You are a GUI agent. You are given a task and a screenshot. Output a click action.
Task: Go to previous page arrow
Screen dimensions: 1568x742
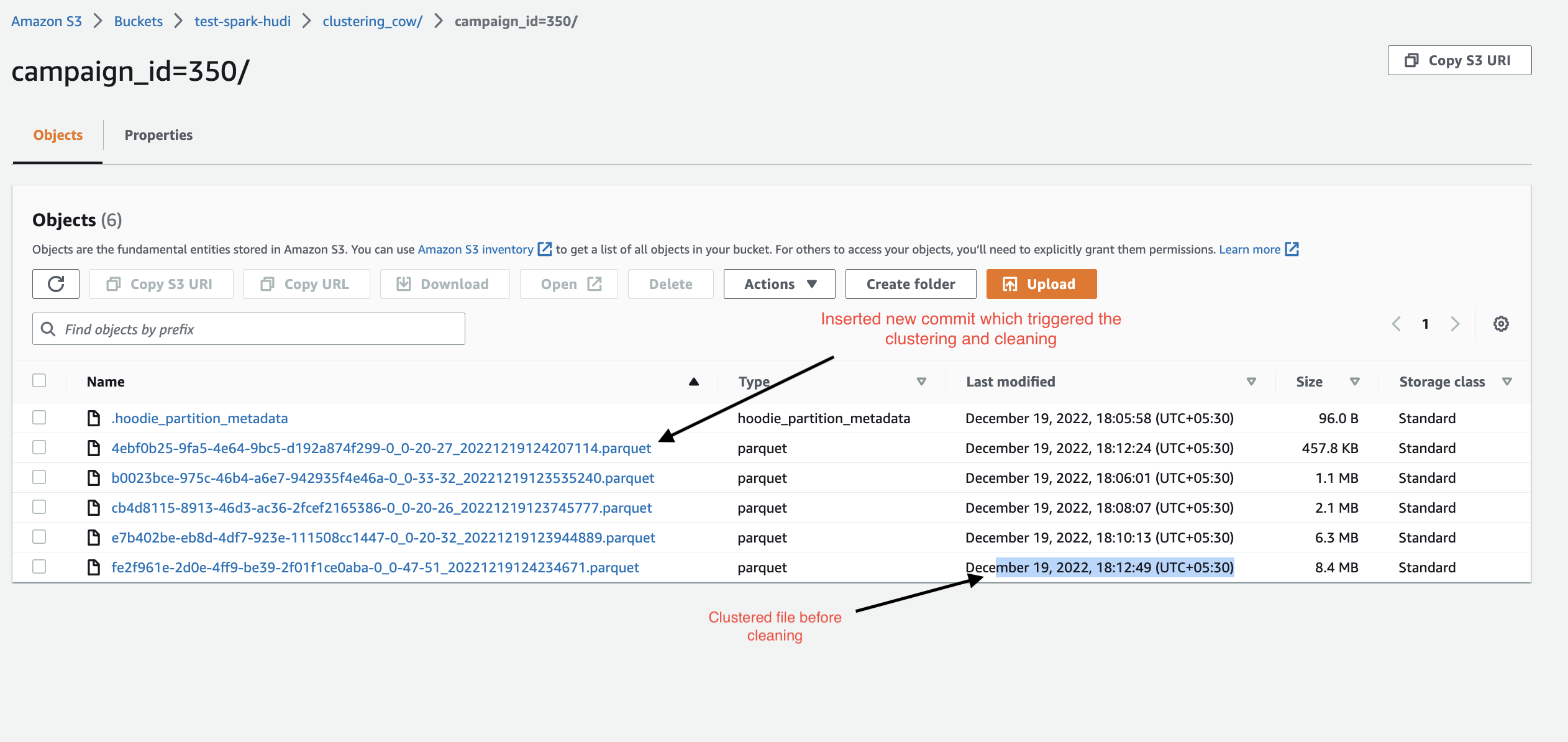[1397, 324]
